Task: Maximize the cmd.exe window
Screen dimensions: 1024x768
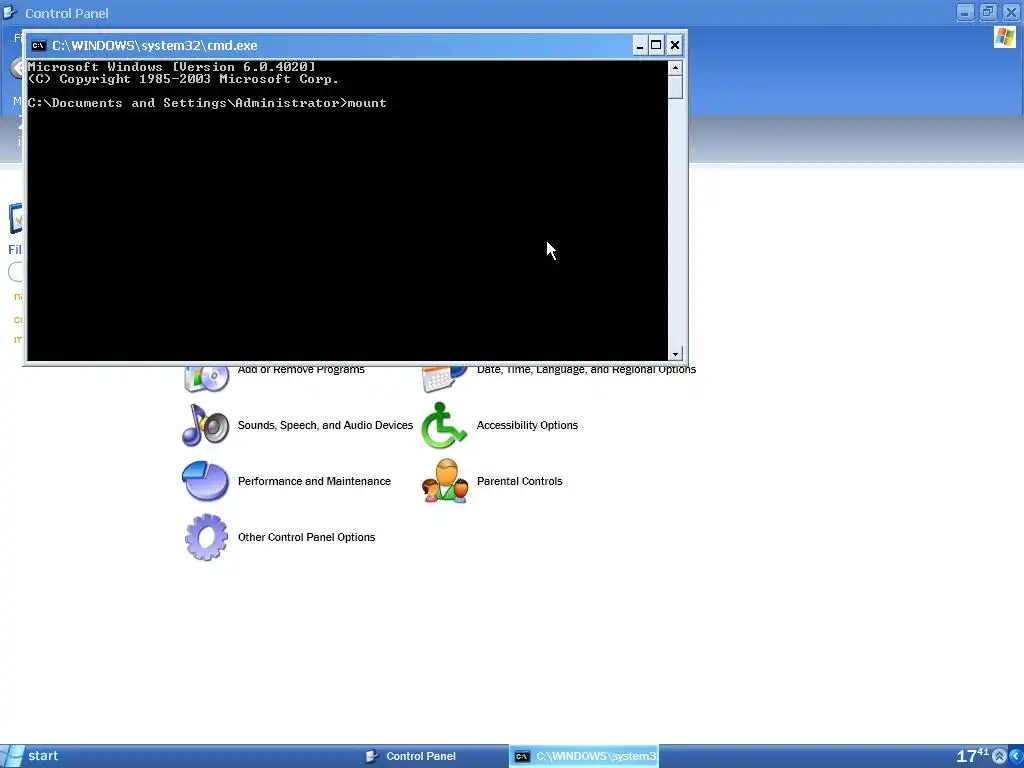Action: 656,45
